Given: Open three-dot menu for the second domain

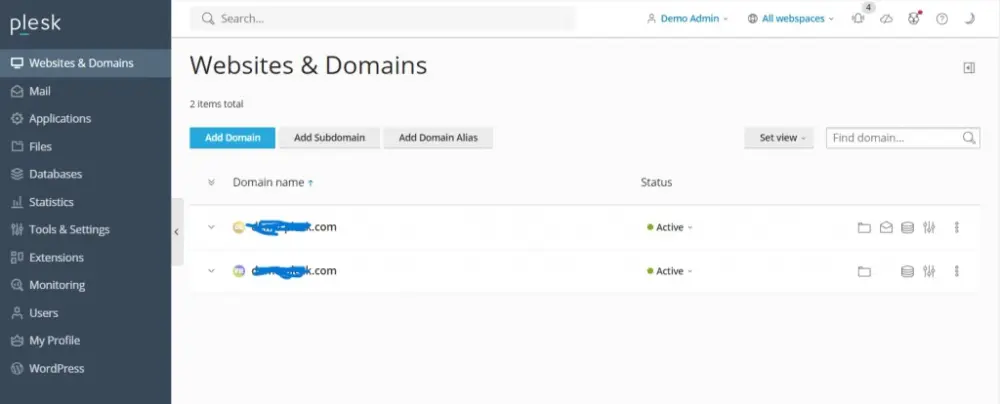Looking at the screenshot, I should 957,271.
